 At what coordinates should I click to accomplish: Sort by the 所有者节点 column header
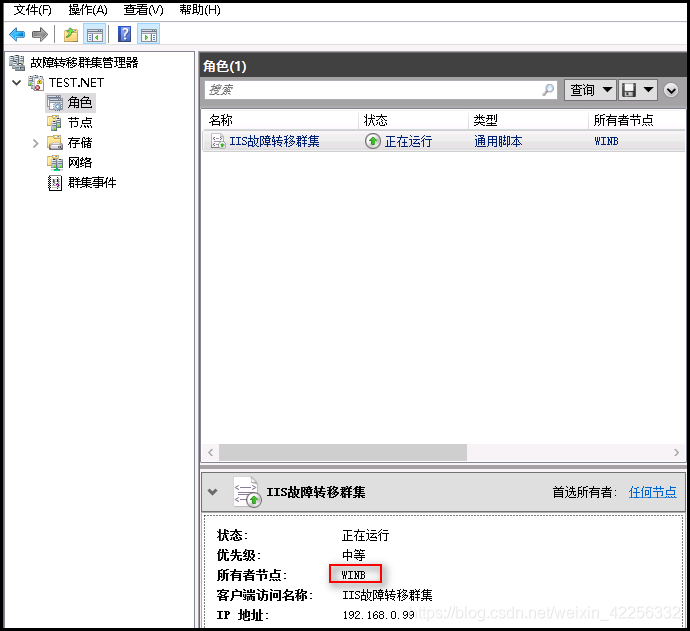point(637,120)
